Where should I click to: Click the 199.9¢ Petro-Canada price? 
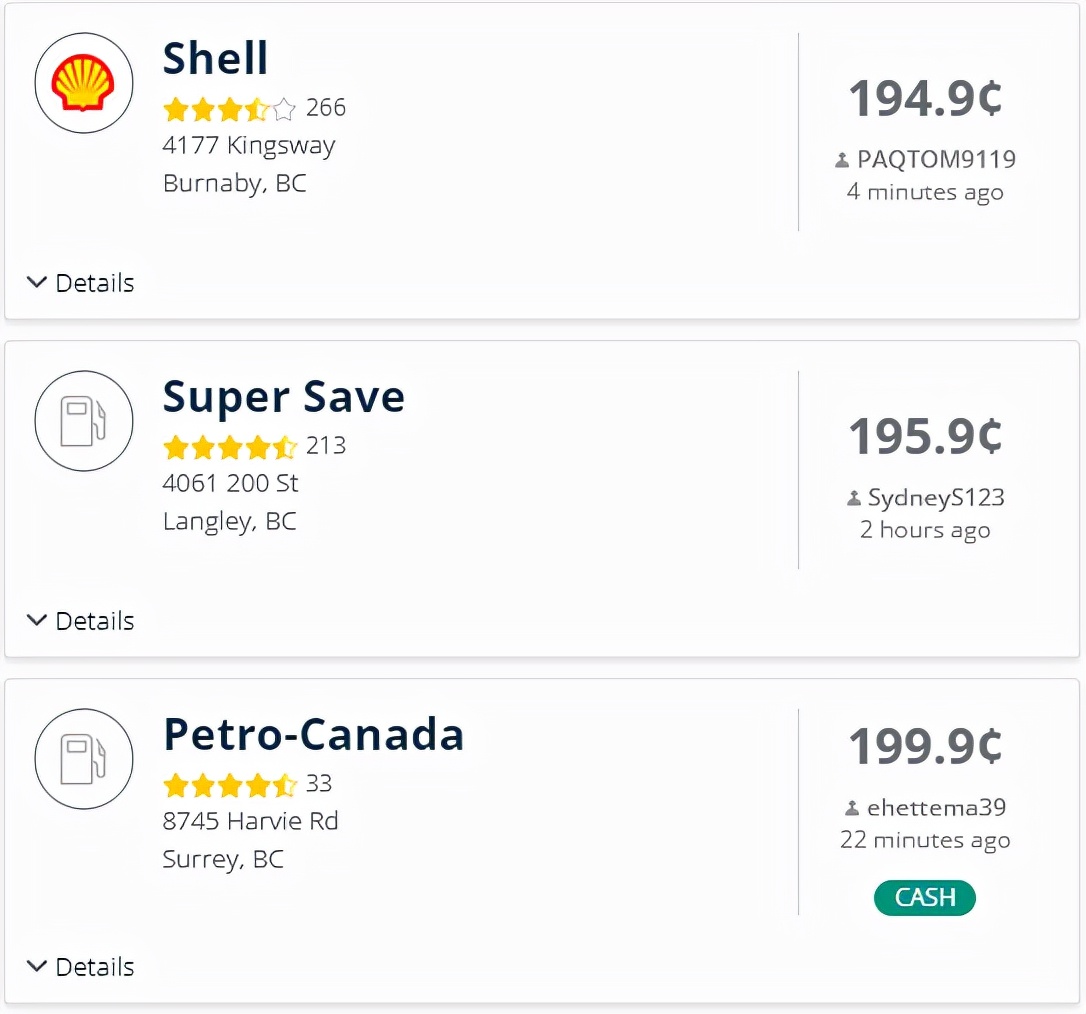(925, 746)
